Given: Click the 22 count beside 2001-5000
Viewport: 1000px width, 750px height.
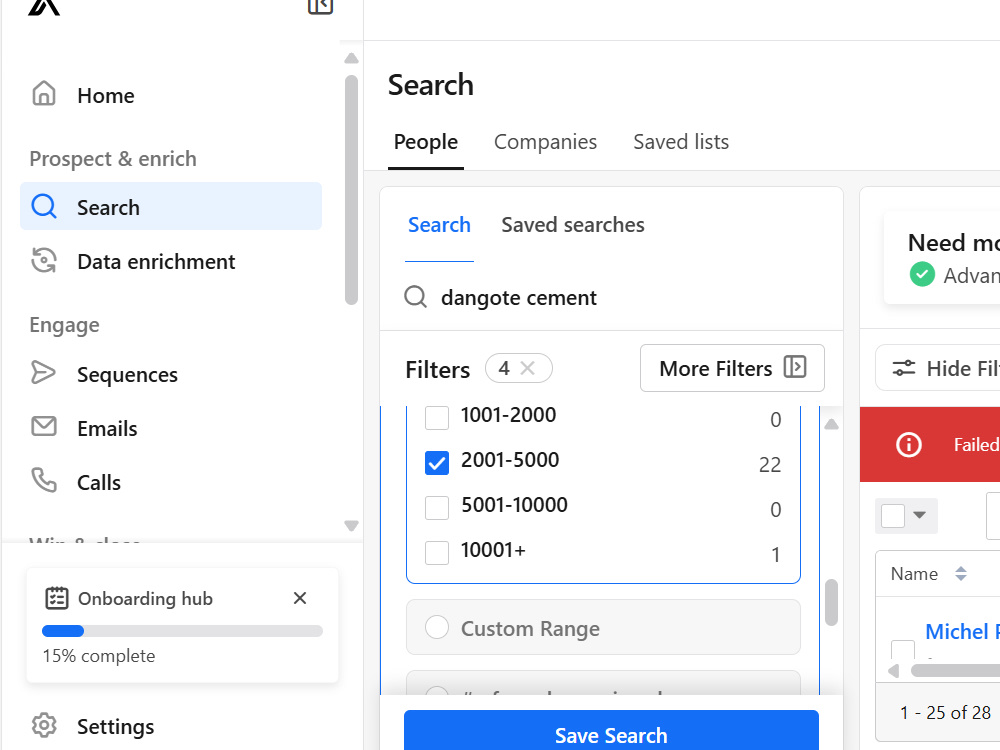Looking at the screenshot, I should (x=770, y=464).
